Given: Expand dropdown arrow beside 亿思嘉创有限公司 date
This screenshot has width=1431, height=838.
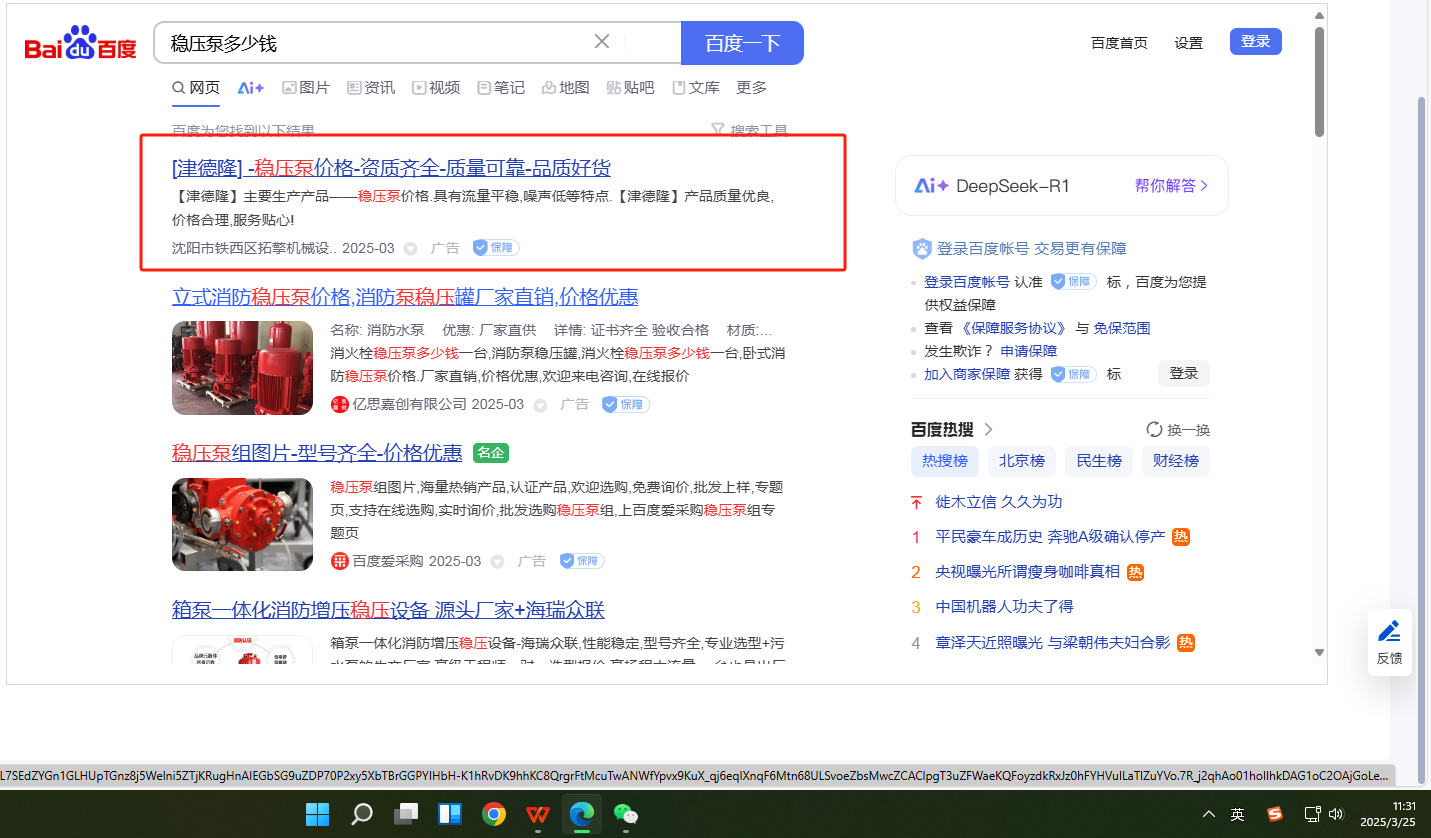Looking at the screenshot, I should [x=540, y=405].
